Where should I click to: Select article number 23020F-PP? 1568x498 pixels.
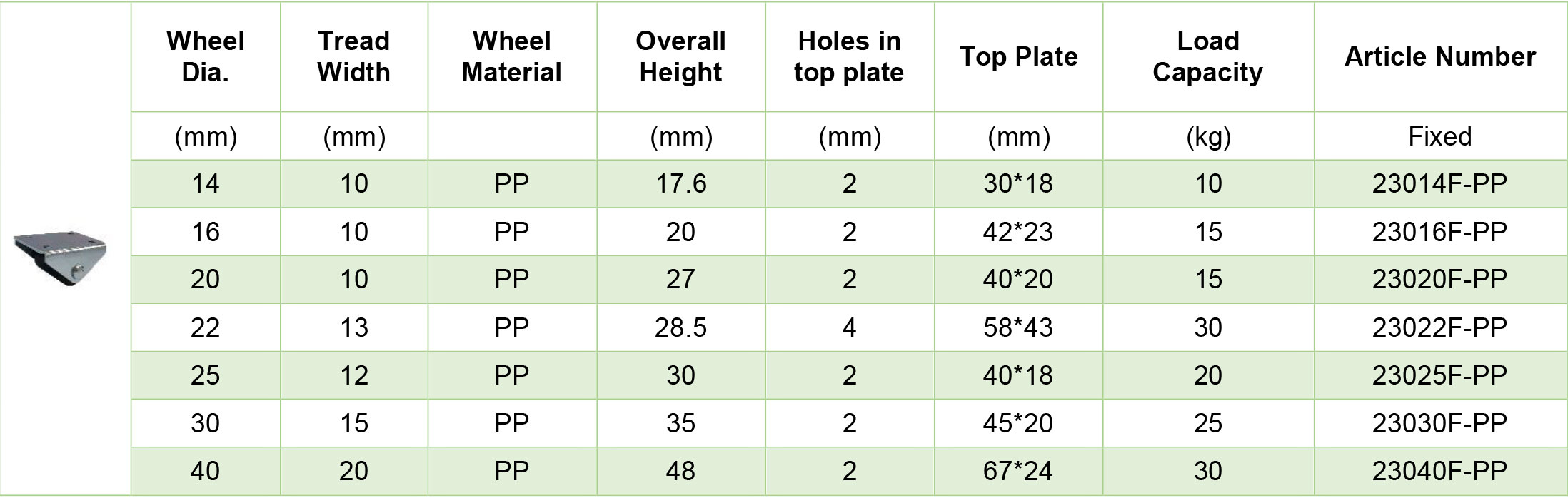[x=1439, y=279]
